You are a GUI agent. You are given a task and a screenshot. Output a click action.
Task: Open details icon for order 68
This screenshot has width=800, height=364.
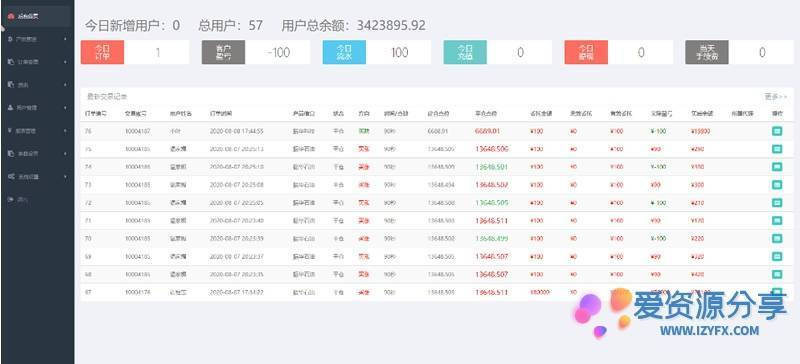click(x=777, y=274)
